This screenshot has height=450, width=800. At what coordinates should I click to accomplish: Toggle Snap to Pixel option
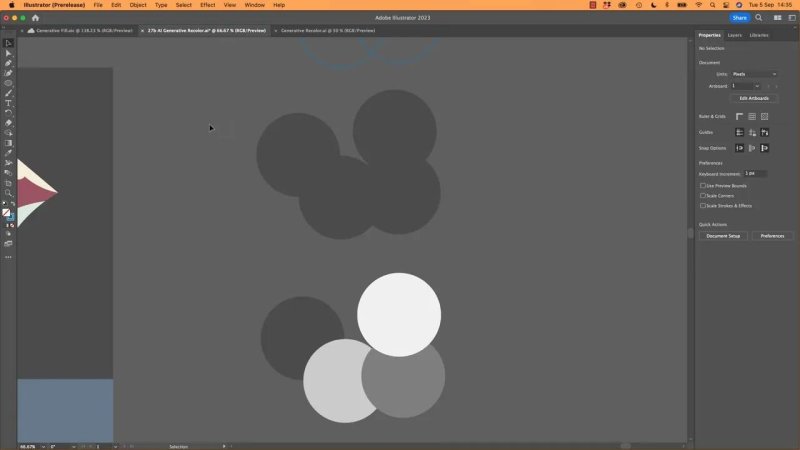pos(752,148)
